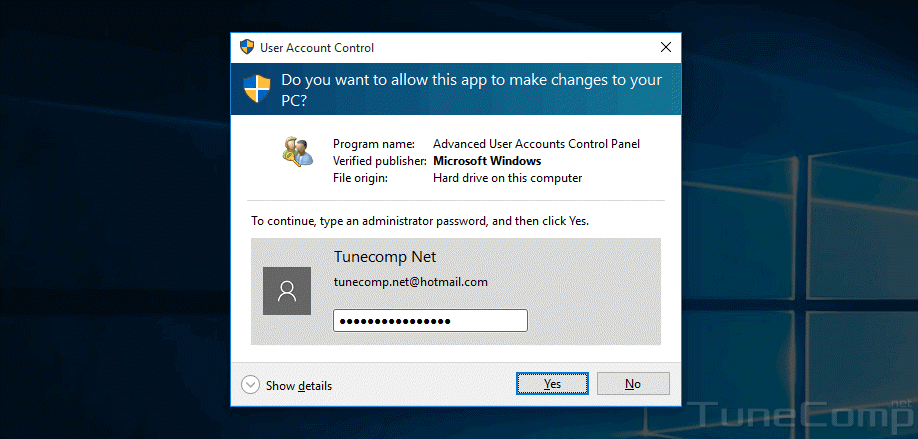Click tunecomp.net@hotmail.com email text
918x439 pixels.
[x=410, y=282]
